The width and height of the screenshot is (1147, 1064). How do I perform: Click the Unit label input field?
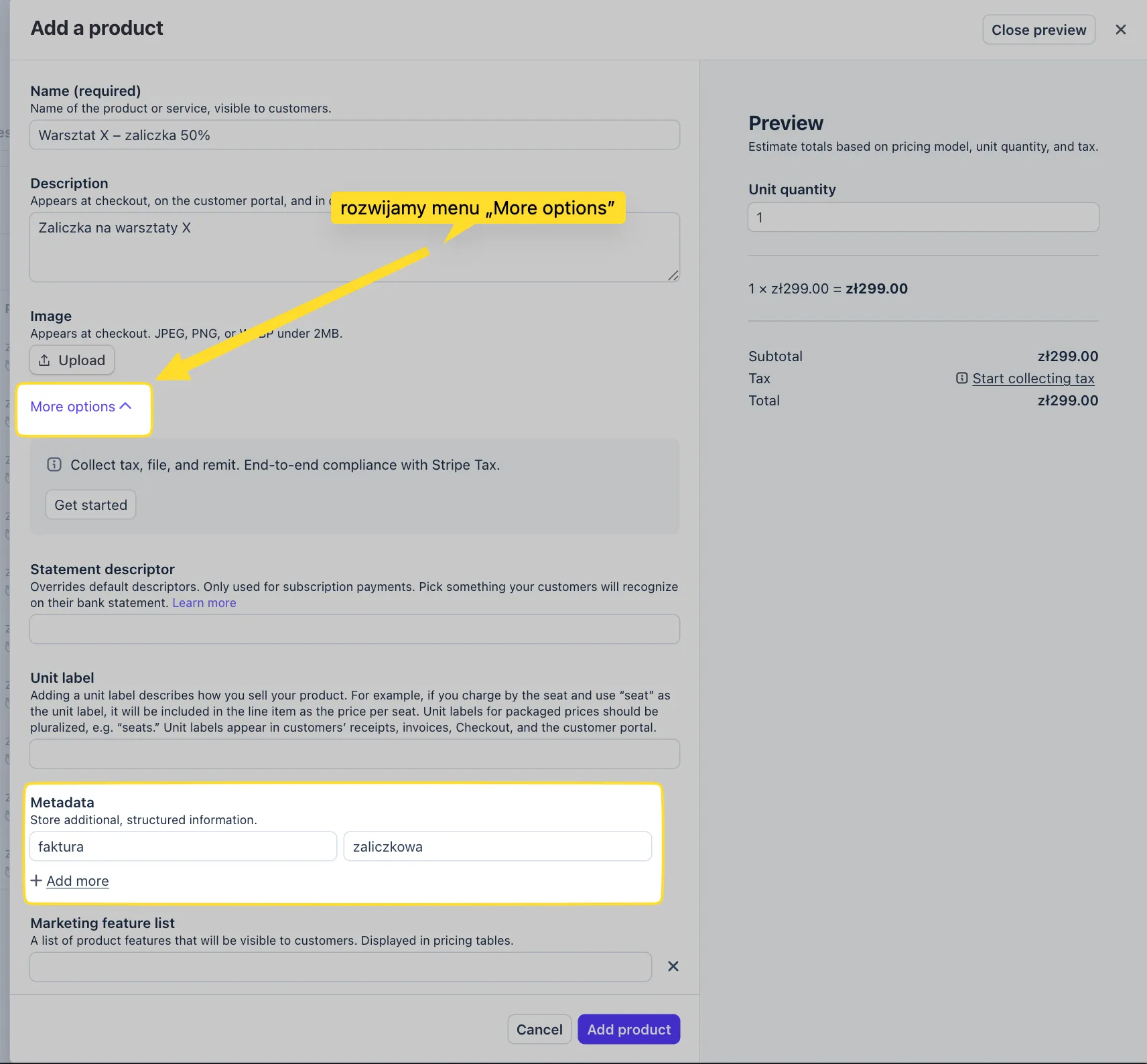(x=354, y=753)
